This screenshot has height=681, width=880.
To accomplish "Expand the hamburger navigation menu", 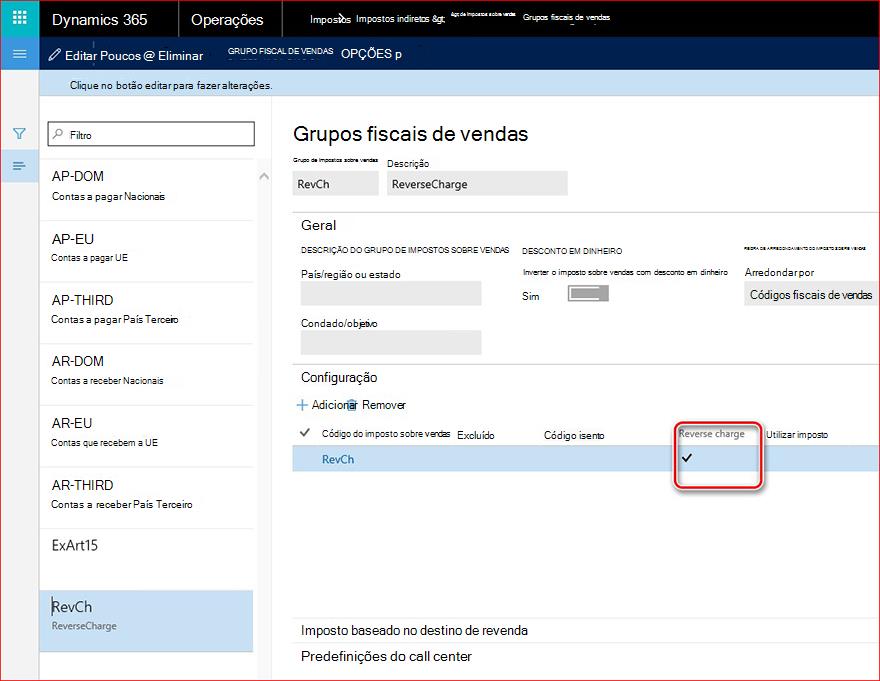I will pos(20,54).
